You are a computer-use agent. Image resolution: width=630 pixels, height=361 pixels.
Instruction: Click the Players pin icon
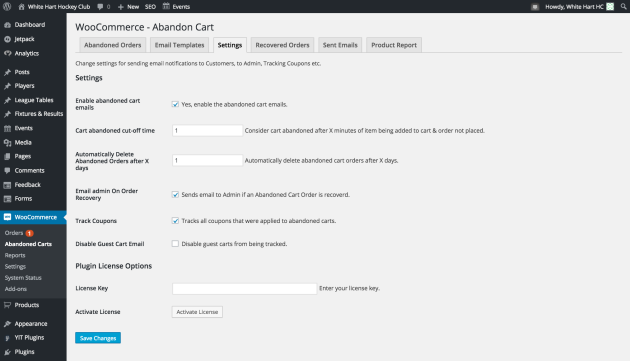click(x=7, y=86)
